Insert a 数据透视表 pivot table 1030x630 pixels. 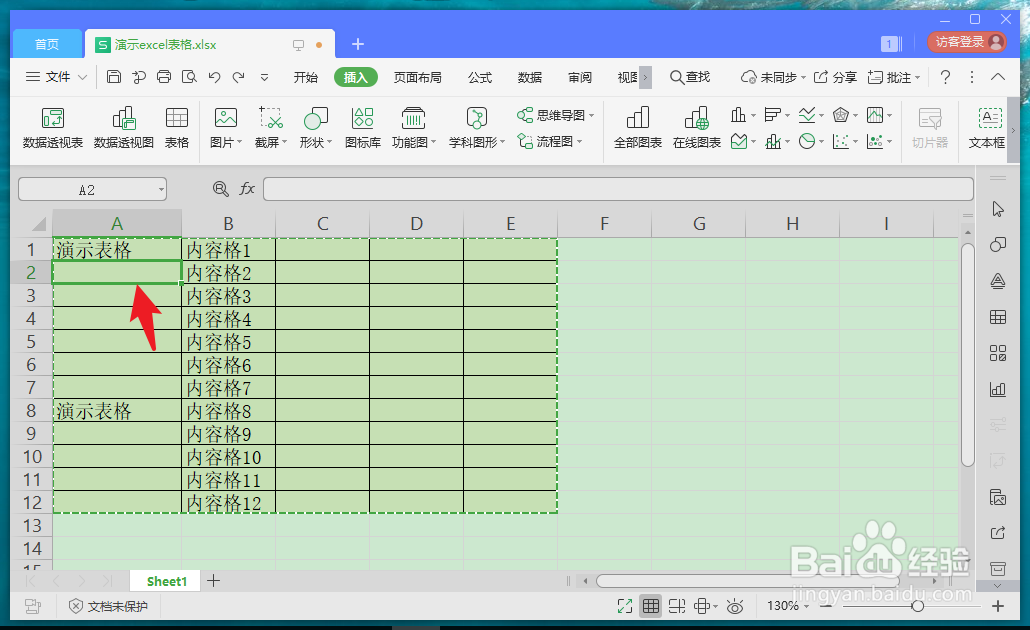point(53,128)
